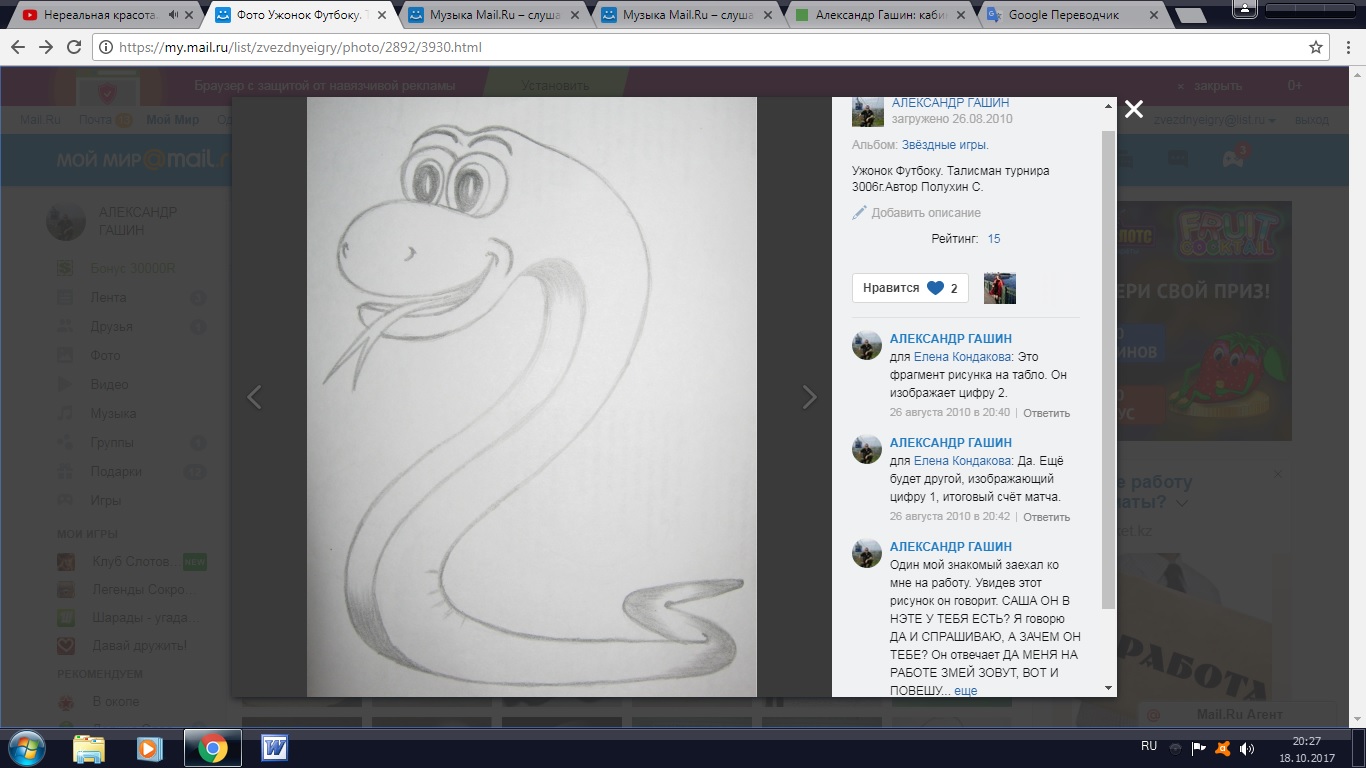The width and height of the screenshot is (1366, 768).
Task: Go to the previous photo arrow
Action: click(x=254, y=397)
